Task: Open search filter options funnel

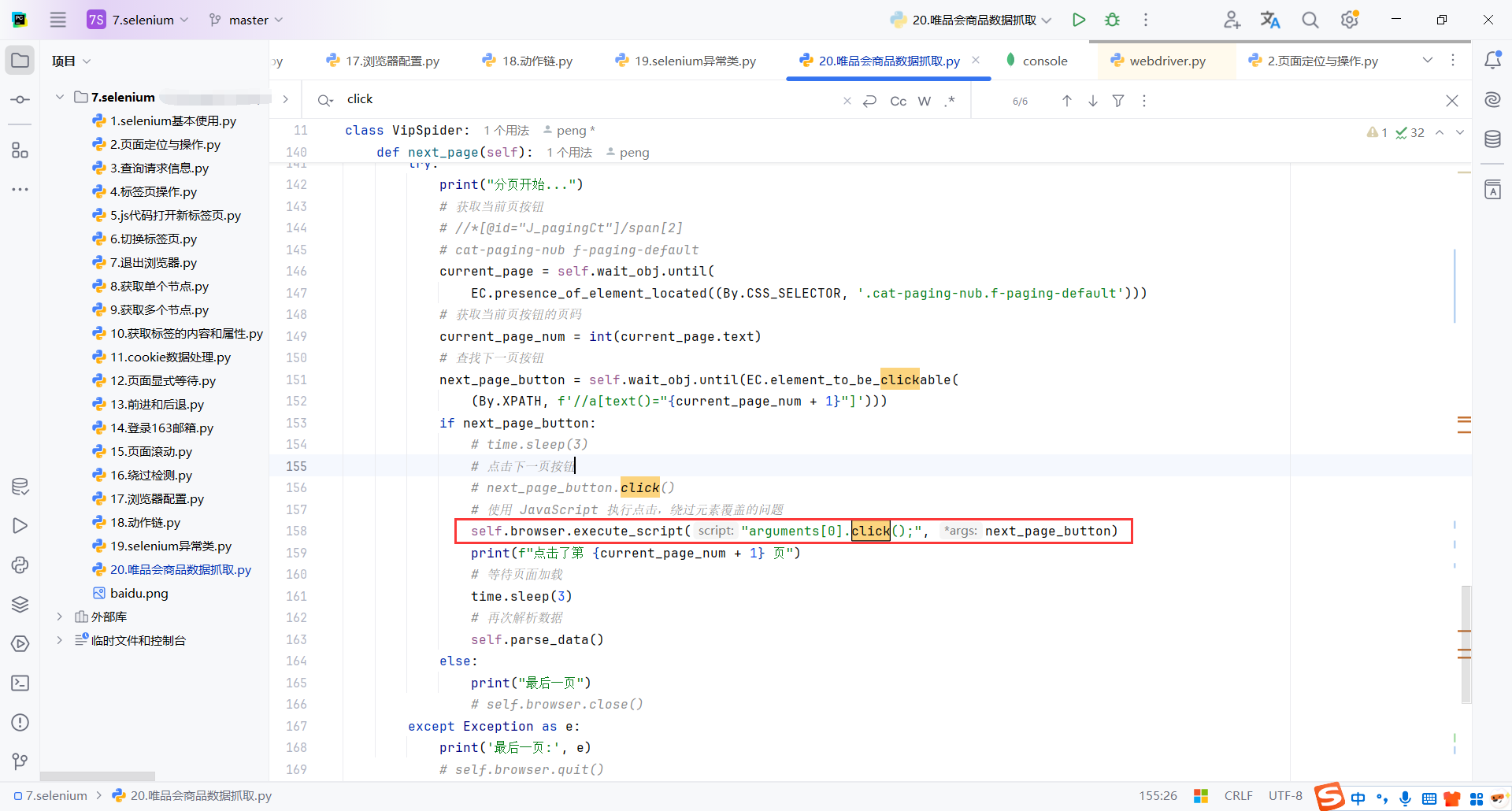Action: (x=1118, y=101)
